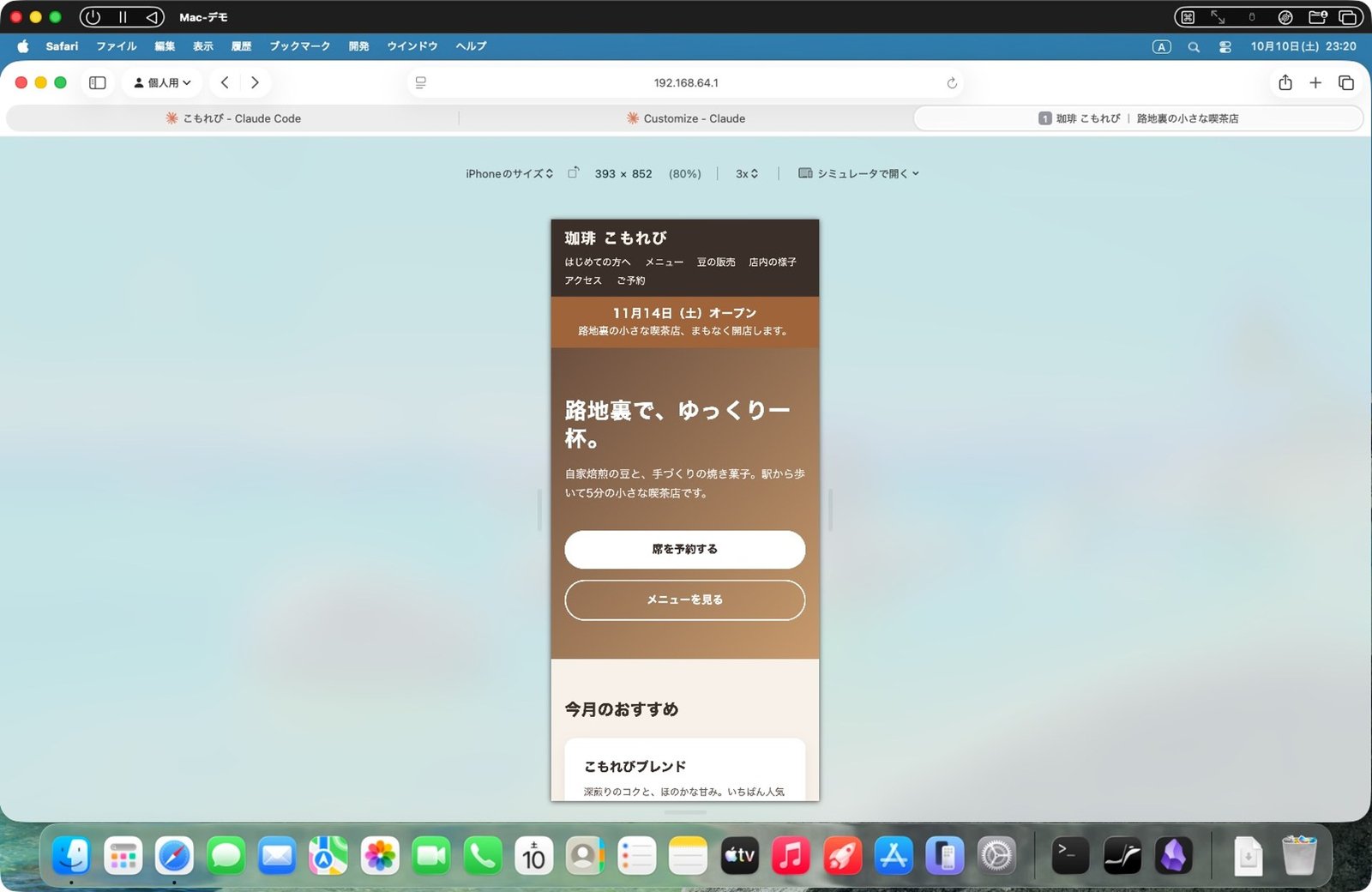This screenshot has height=892, width=1372.
Task: Open the ご予約 nav link
Action: coord(631,281)
